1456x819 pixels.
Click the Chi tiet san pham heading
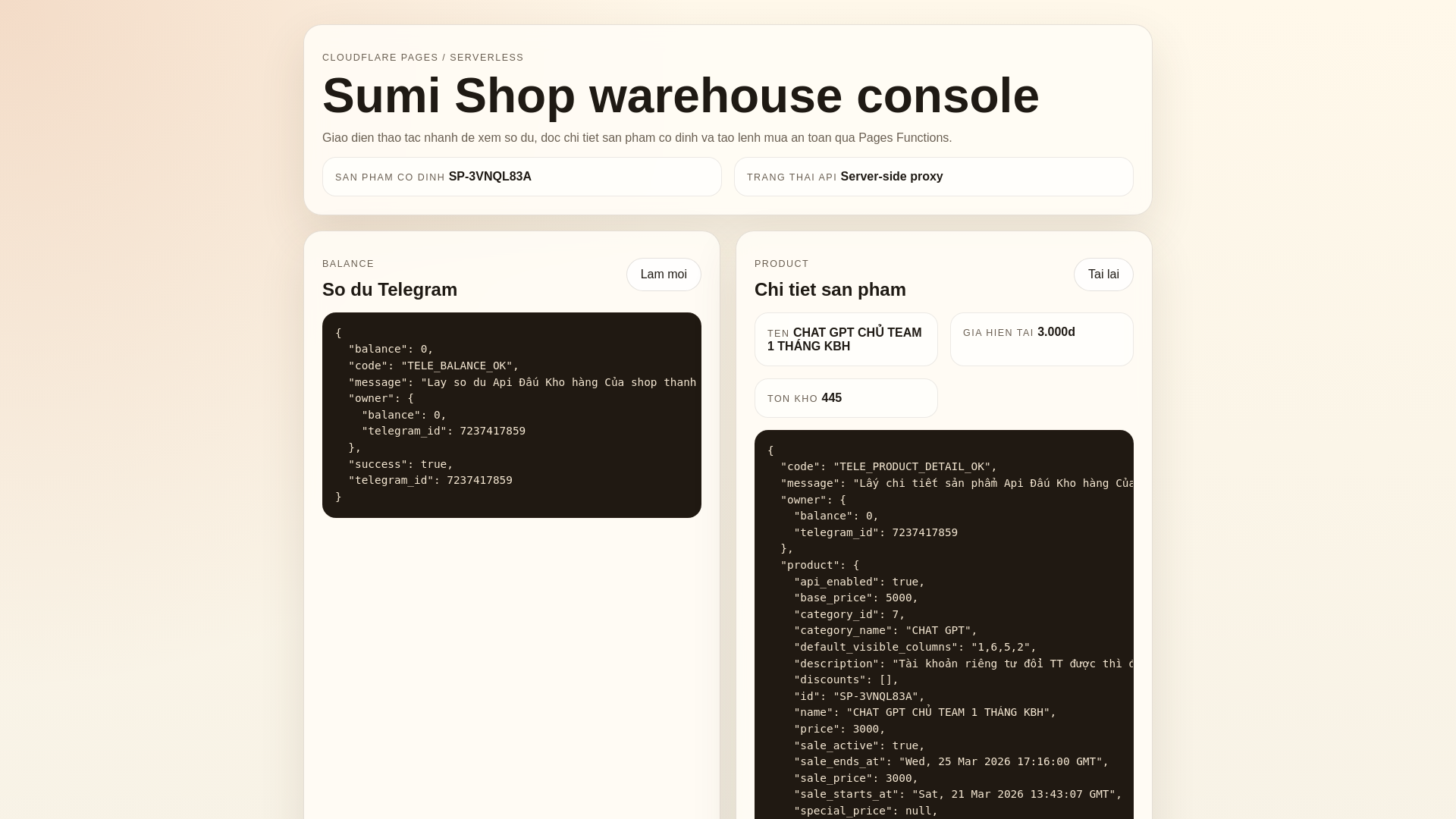pos(830,290)
